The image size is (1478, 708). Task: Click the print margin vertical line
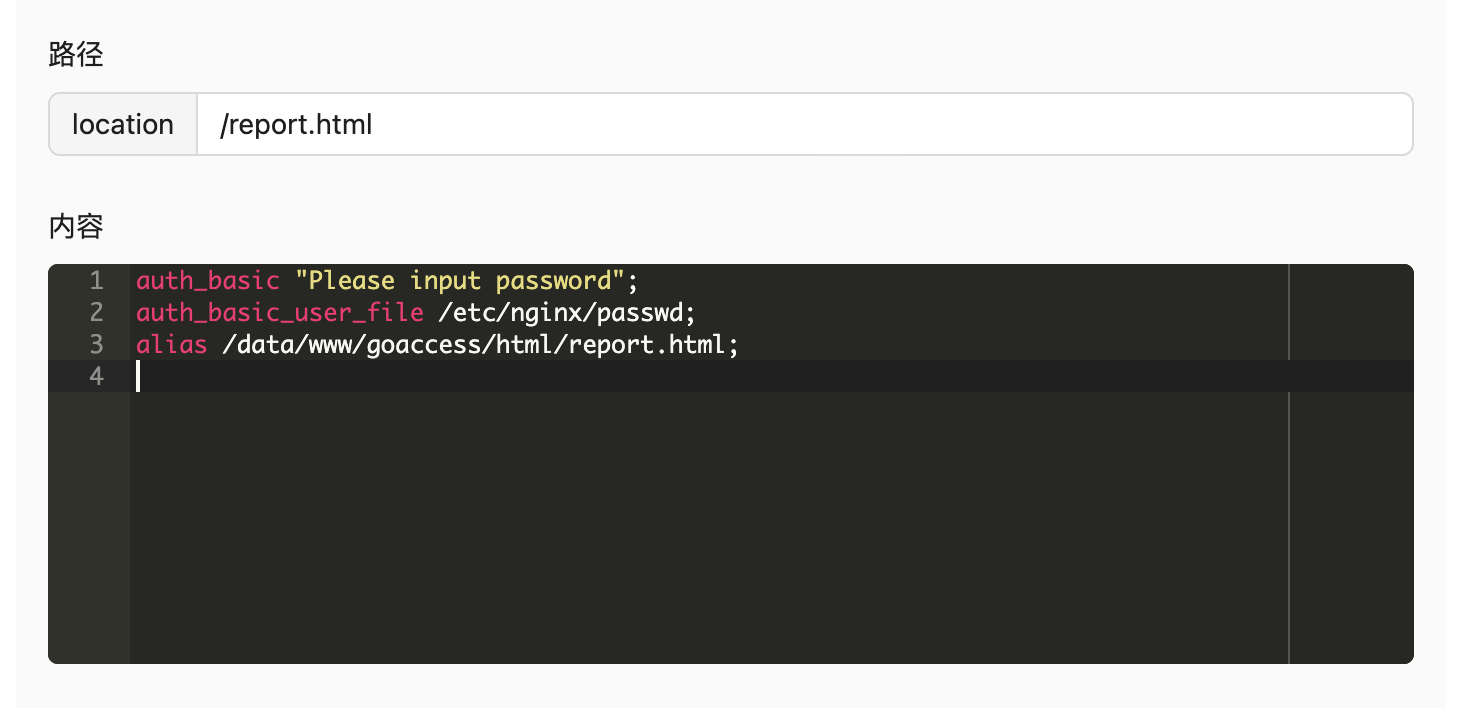tap(1289, 464)
